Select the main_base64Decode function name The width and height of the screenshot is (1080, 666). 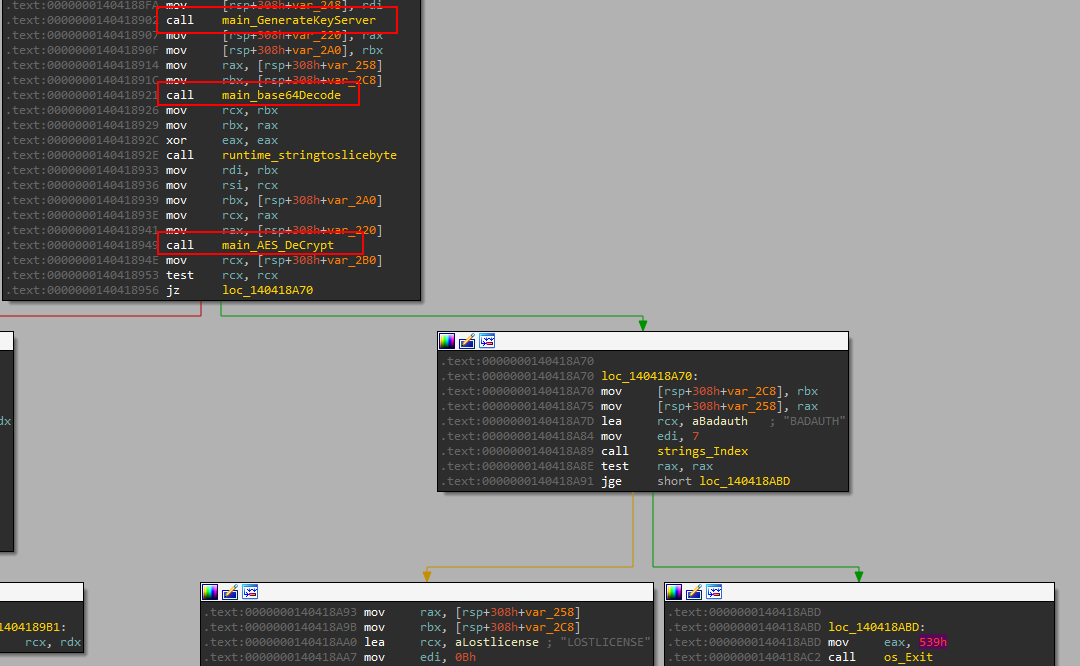coord(280,95)
